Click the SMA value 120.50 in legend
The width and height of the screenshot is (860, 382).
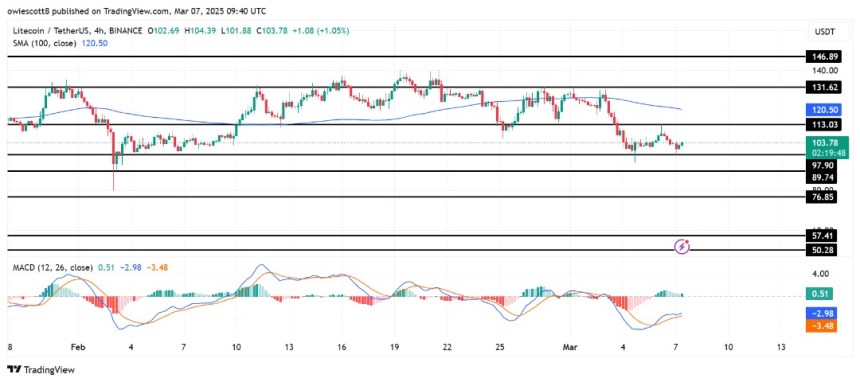tap(94, 43)
